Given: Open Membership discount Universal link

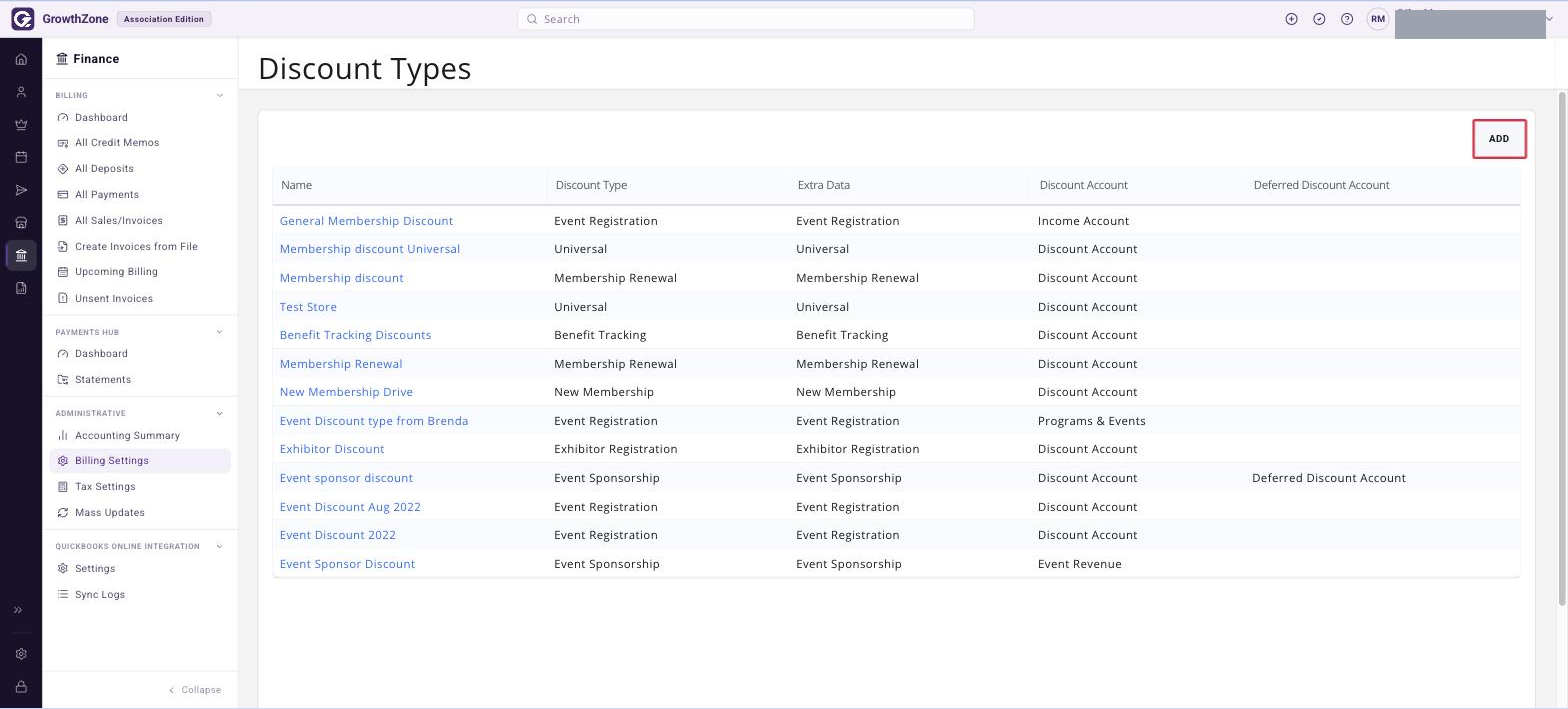Looking at the screenshot, I should click(370, 249).
